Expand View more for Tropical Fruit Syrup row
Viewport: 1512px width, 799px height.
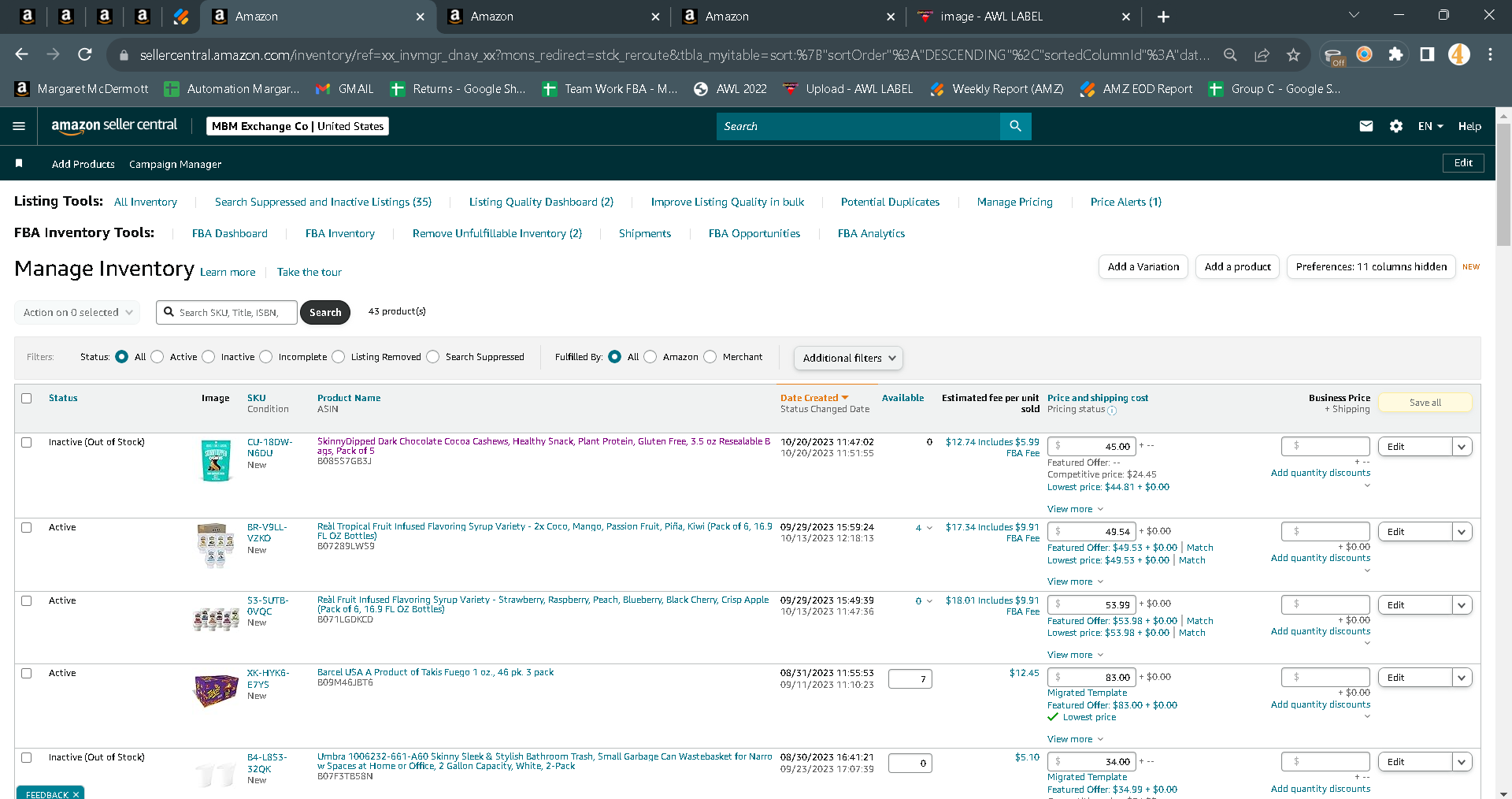pyautogui.click(x=1075, y=582)
